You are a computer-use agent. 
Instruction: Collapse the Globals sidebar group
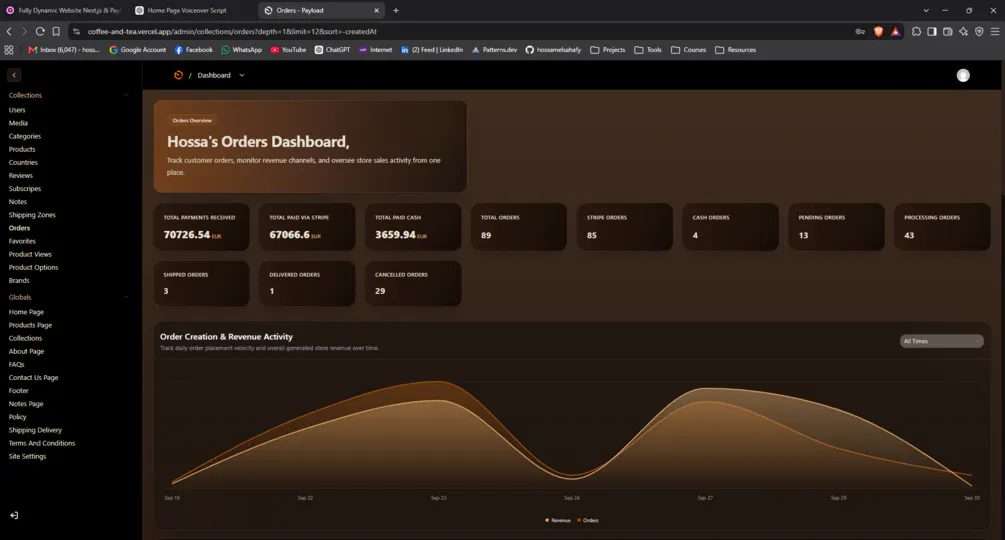[126, 297]
